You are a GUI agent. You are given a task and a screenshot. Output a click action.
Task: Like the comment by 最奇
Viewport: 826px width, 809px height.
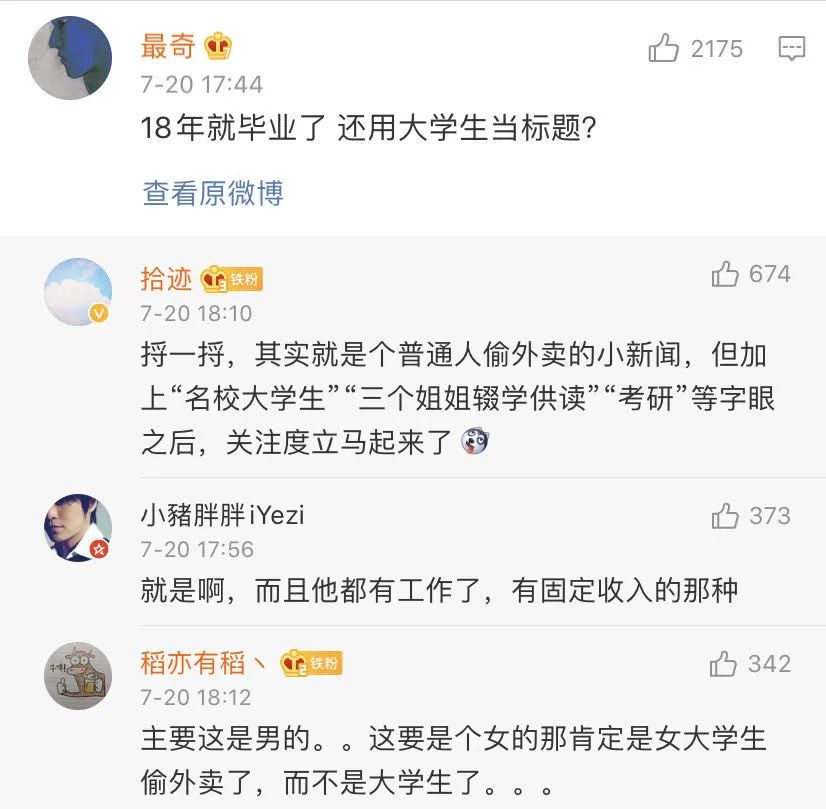664,48
